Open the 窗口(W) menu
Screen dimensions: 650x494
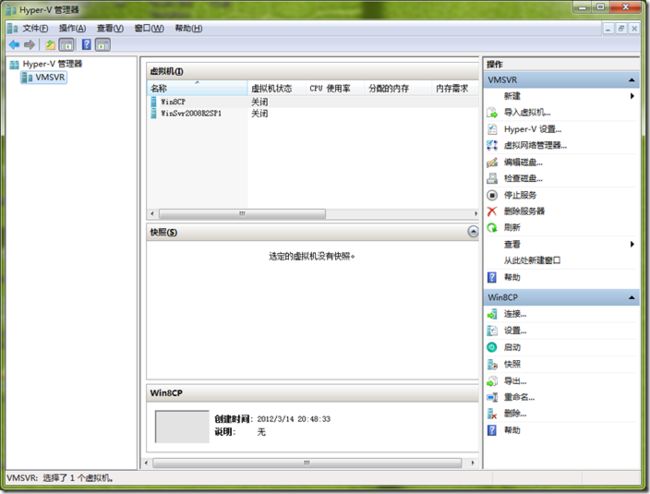pyautogui.click(x=149, y=28)
